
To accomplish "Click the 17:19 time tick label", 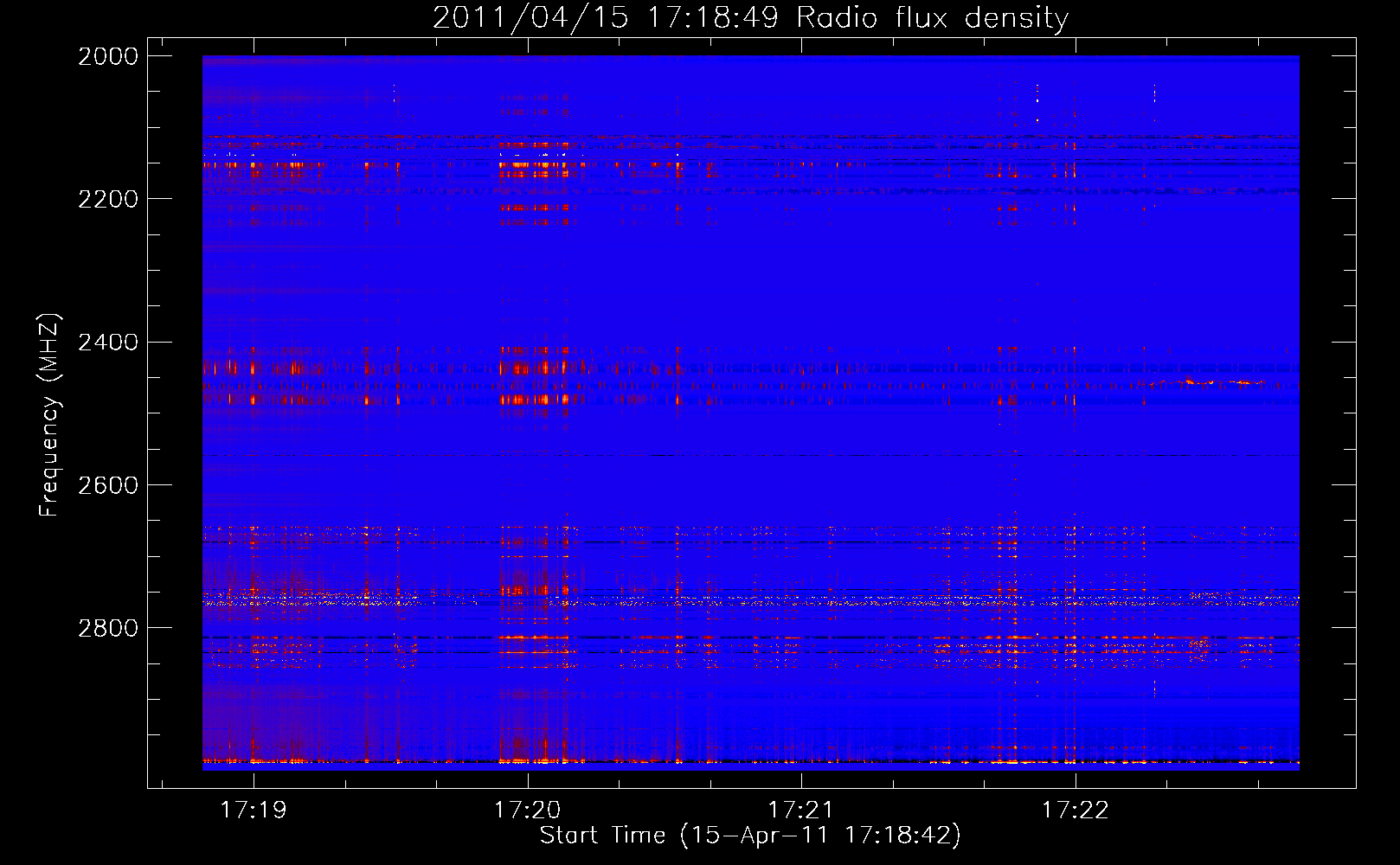I will (254, 810).
